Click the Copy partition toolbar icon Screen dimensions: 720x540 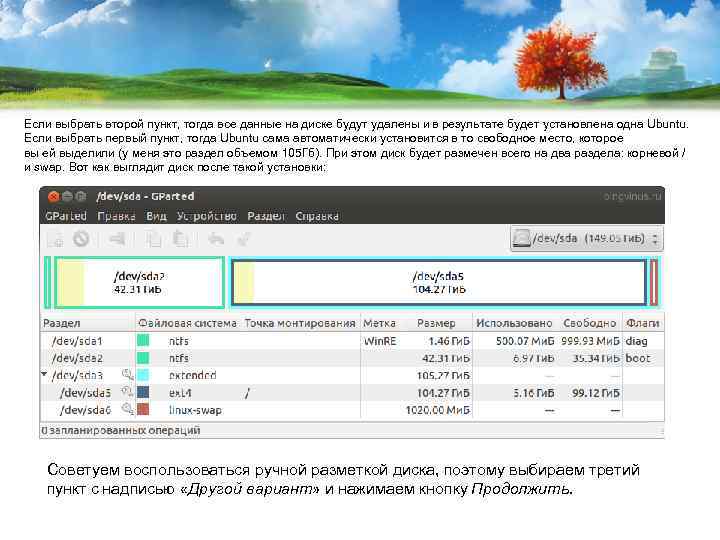tap(153, 239)
